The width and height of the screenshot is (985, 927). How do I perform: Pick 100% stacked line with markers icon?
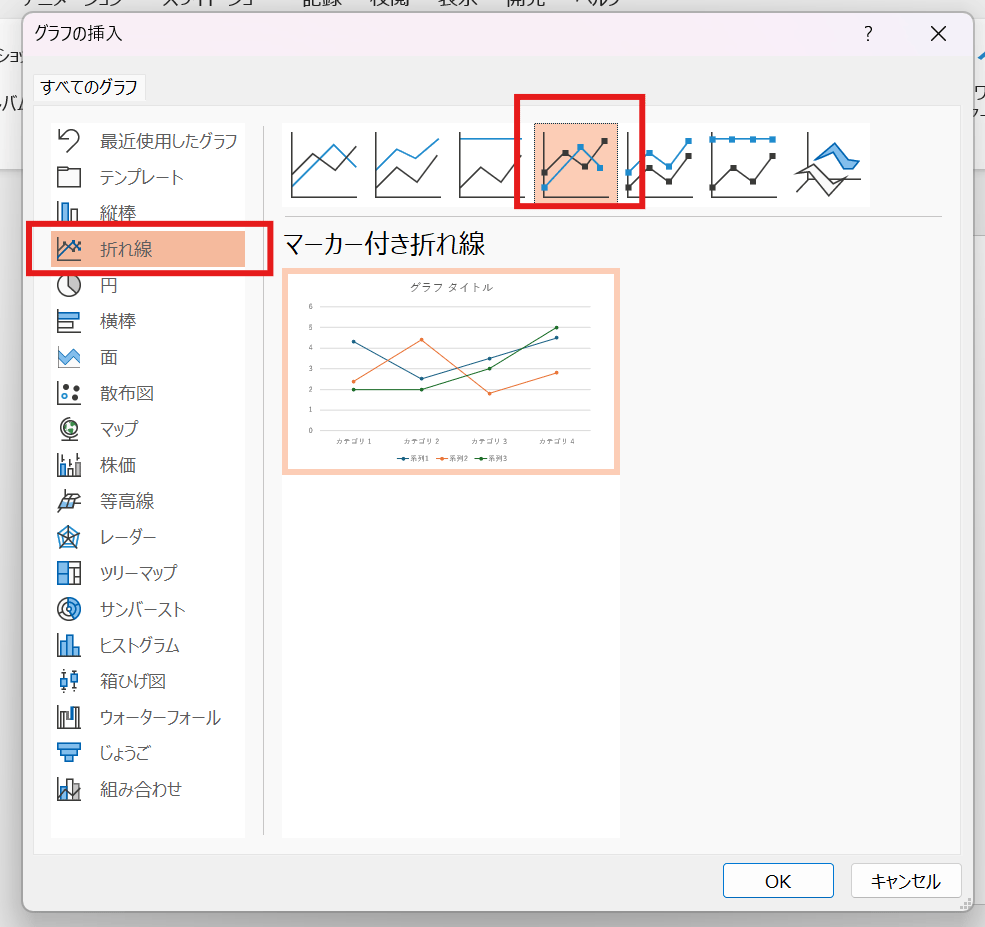(744, 164)
